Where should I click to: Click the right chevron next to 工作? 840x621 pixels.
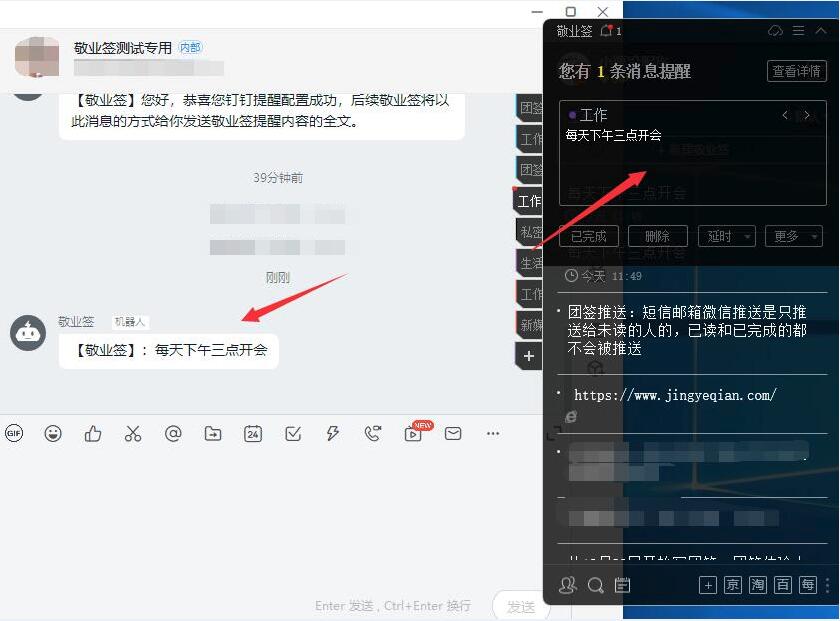(807, 115)
